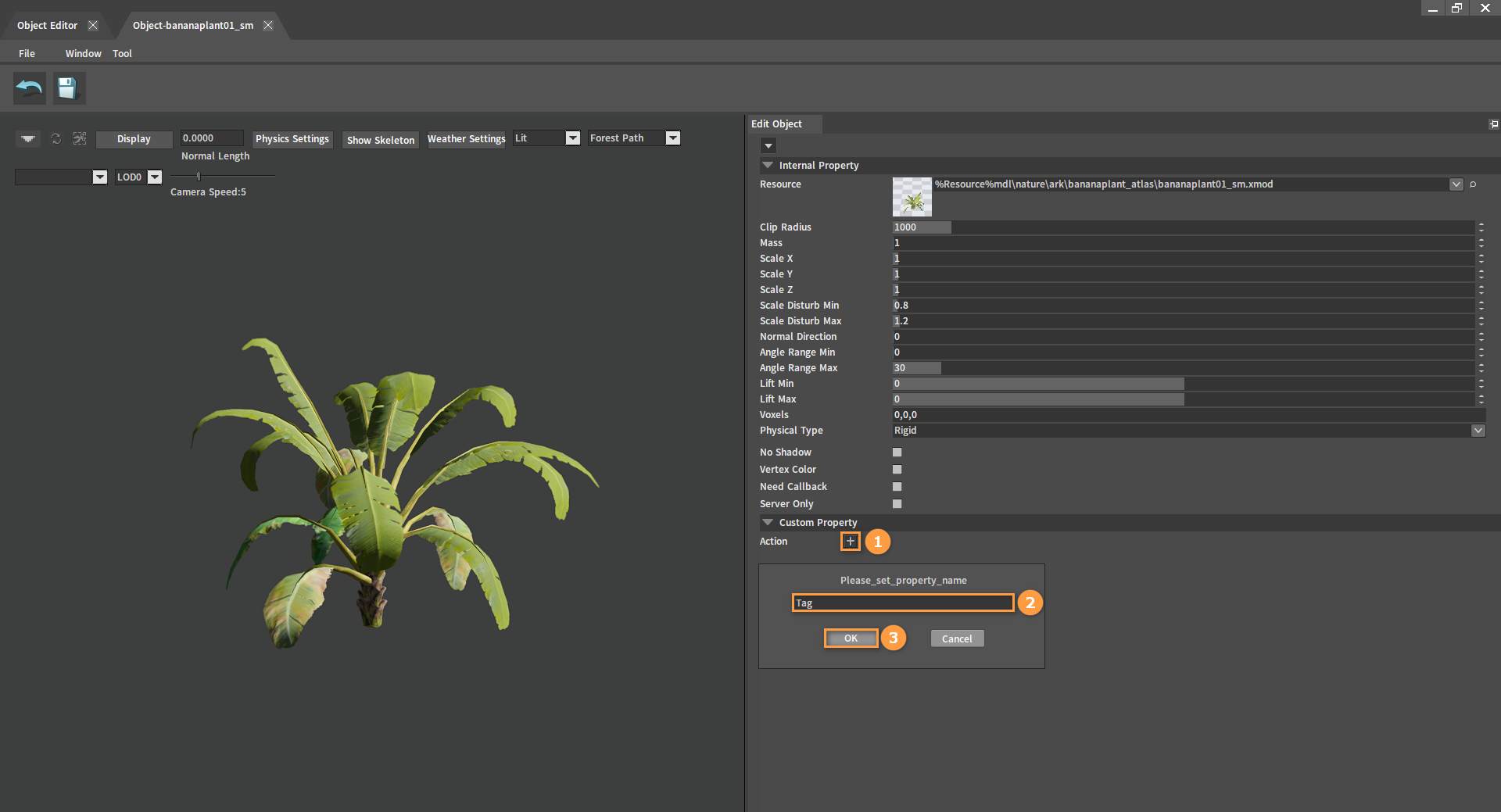Screen dimensions: 1501x812
Task: Click the Angle Range Max value bar
Action: 1184,368
